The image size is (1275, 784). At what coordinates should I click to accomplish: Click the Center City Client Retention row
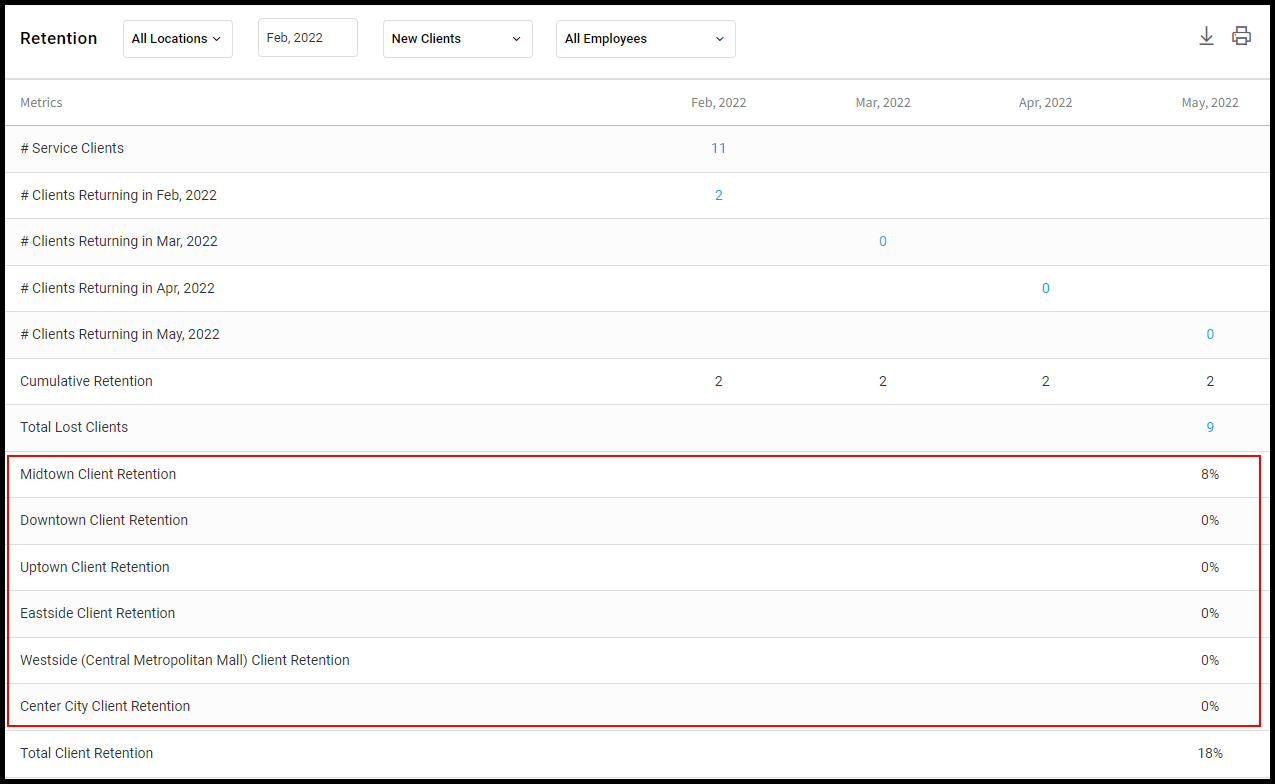click(634, 706)
